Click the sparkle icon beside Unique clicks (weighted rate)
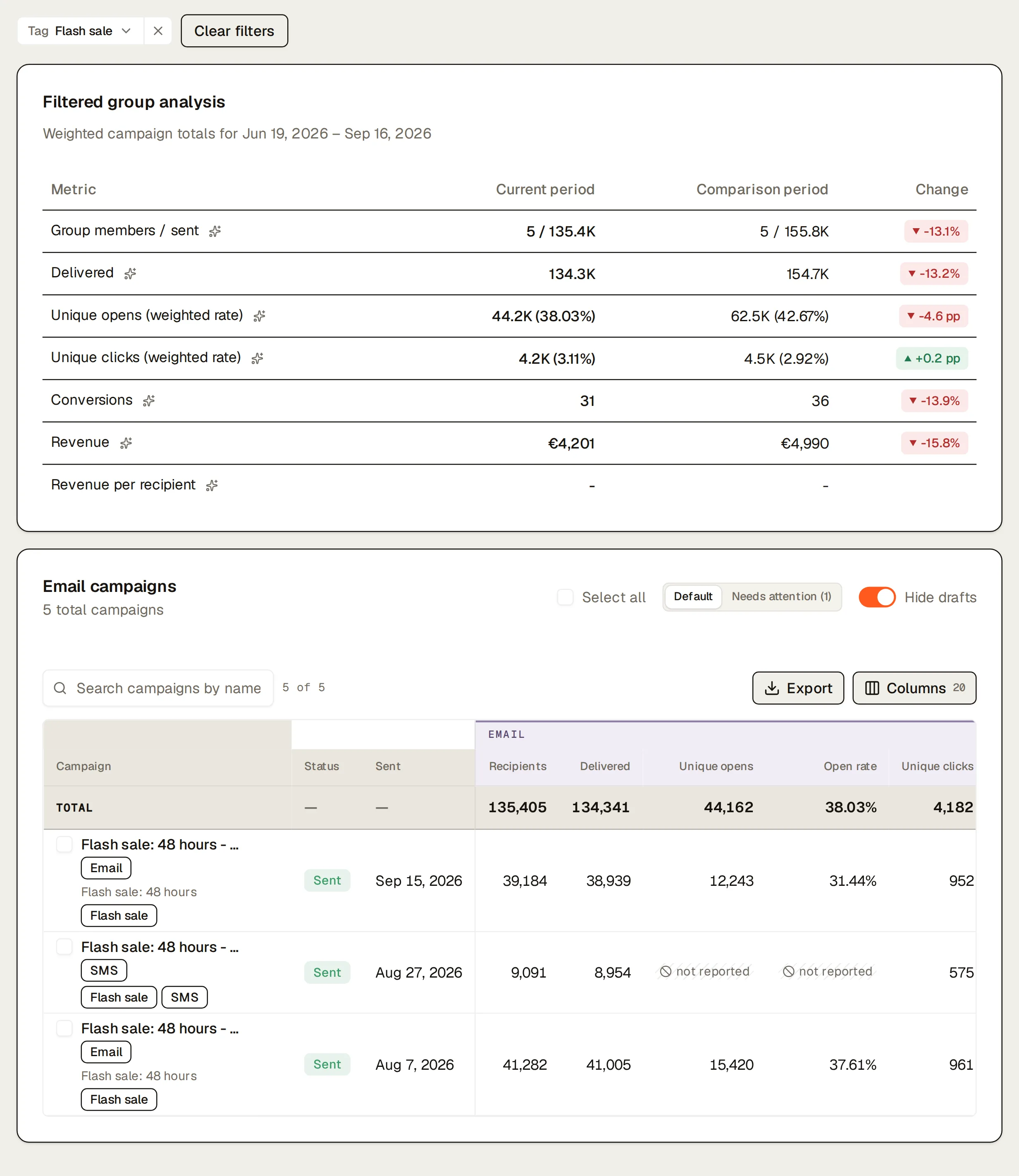1019x1176 pixels. 257,358
